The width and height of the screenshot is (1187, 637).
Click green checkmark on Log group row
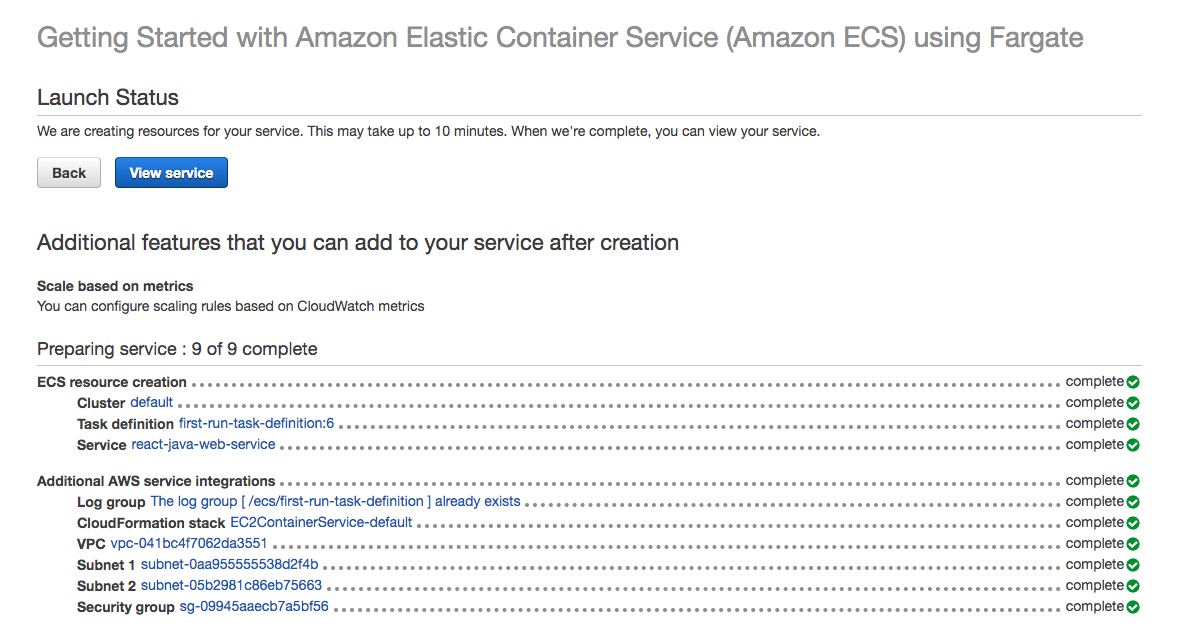tap(1133, 502)
